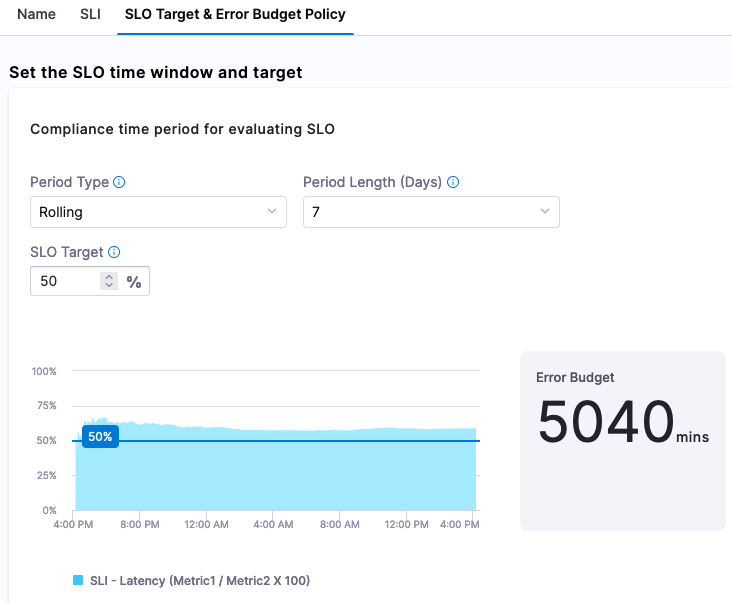732x603 pixels.
Task: Switch to the Name tab
Action: point(36,15)
